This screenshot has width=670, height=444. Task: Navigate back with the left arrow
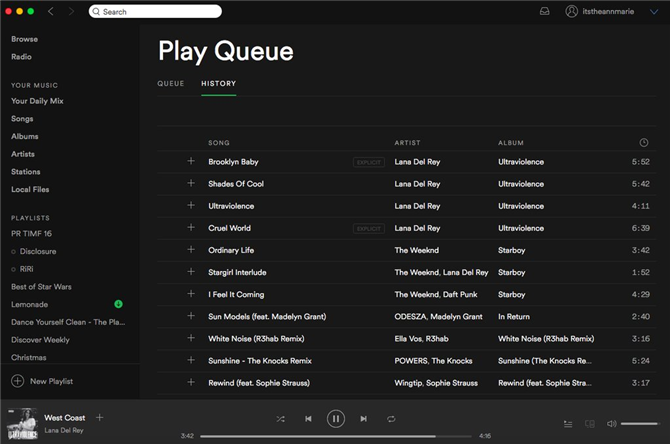[x=51, y=12]
